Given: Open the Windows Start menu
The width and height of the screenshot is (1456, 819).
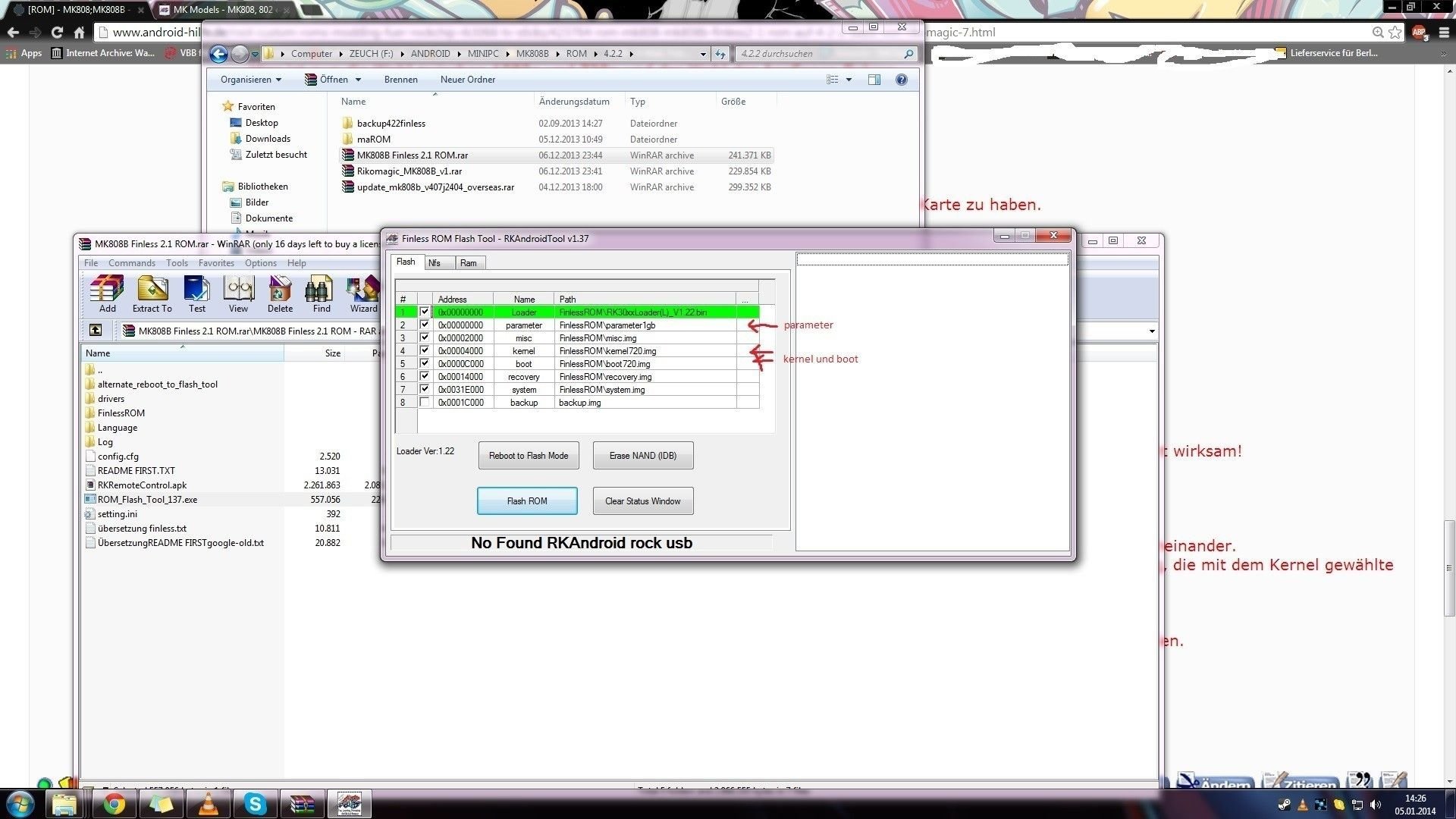Looking at the screenshot, I should pyautogui.click(x=20, y=804).
